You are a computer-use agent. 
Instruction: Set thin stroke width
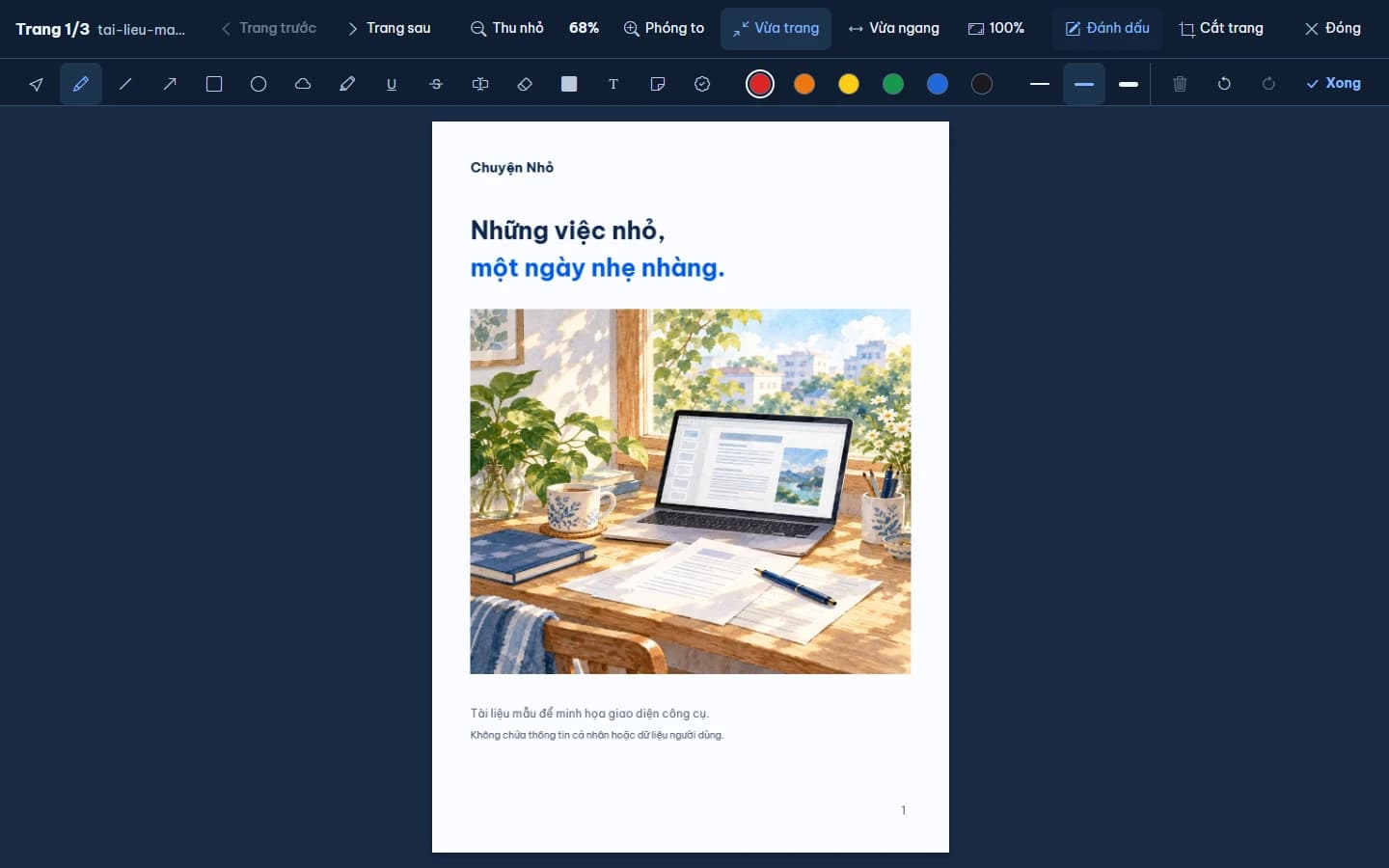click(1040, 84)
